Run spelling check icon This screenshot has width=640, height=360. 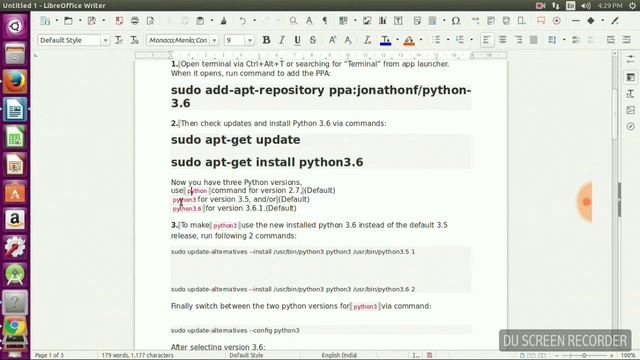(x=309, y=21)
